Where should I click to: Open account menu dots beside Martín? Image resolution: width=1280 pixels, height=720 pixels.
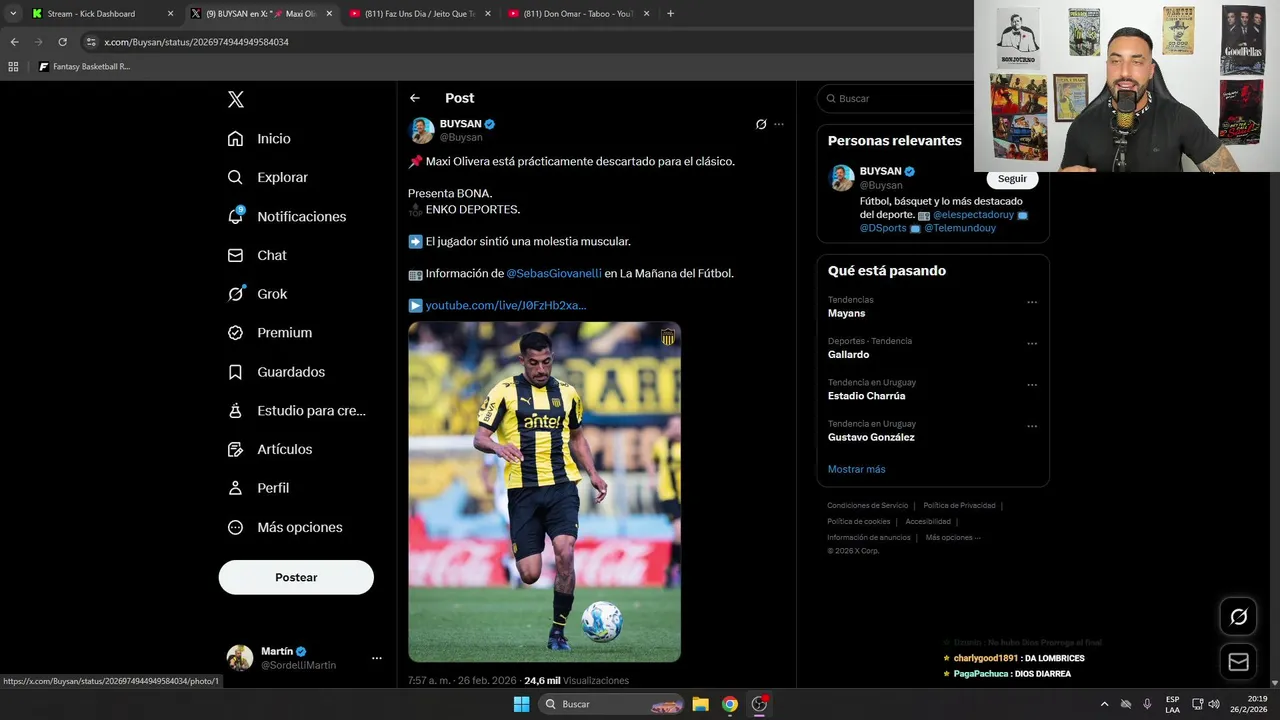[x=377, y=658]
